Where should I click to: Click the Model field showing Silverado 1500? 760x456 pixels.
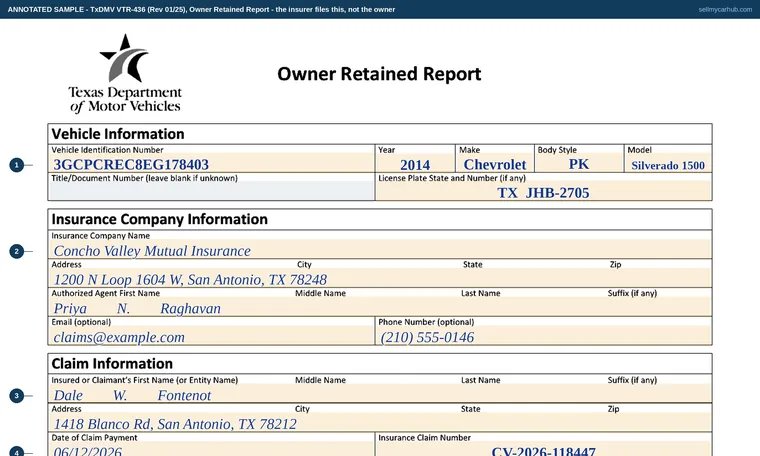coord(668,164)
